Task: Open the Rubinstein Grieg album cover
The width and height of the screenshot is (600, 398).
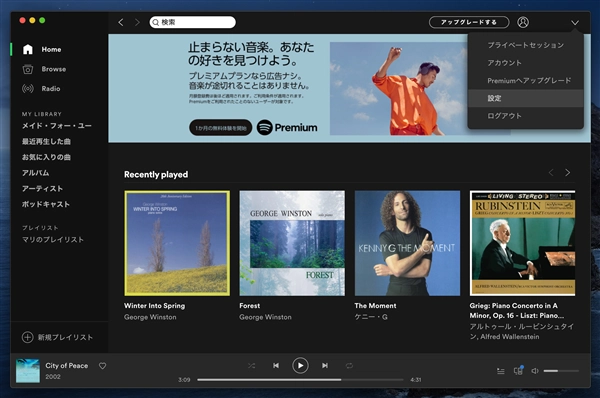Action: click(522, 243)
